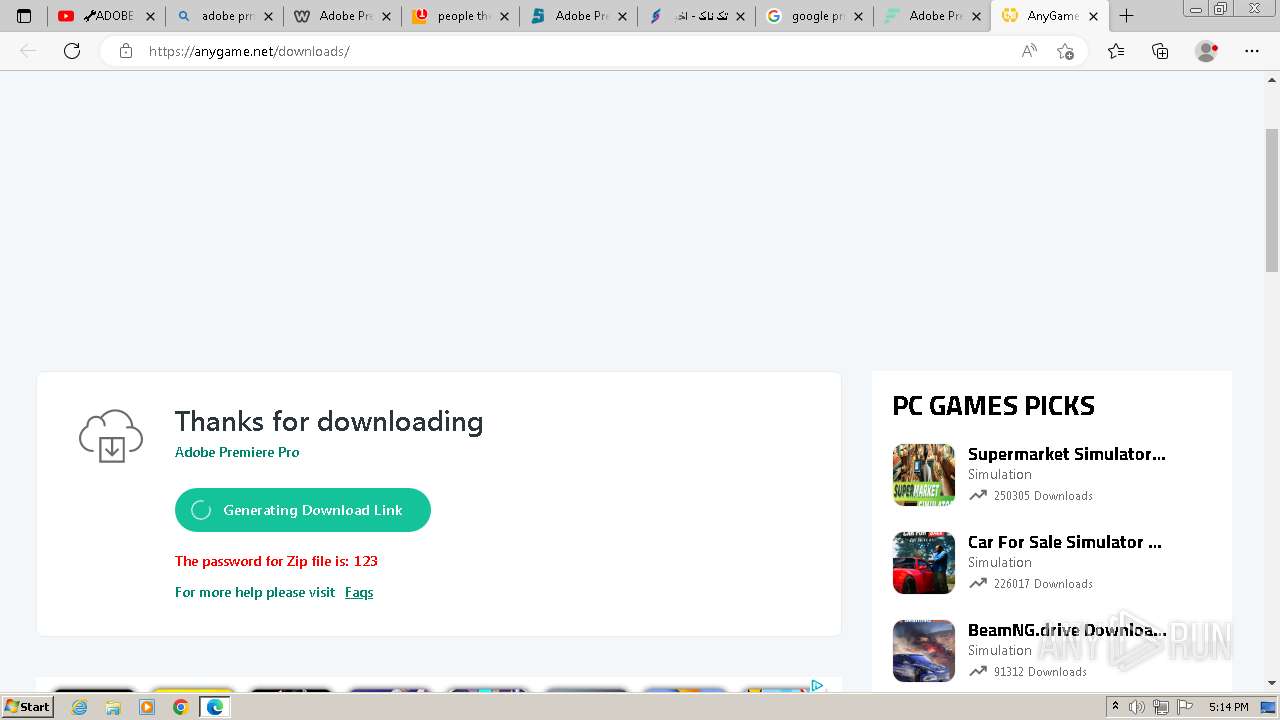Open Car For Sale Simulator link
The width and height of the screenshot is (1280, 720).
click(1064, 542)
